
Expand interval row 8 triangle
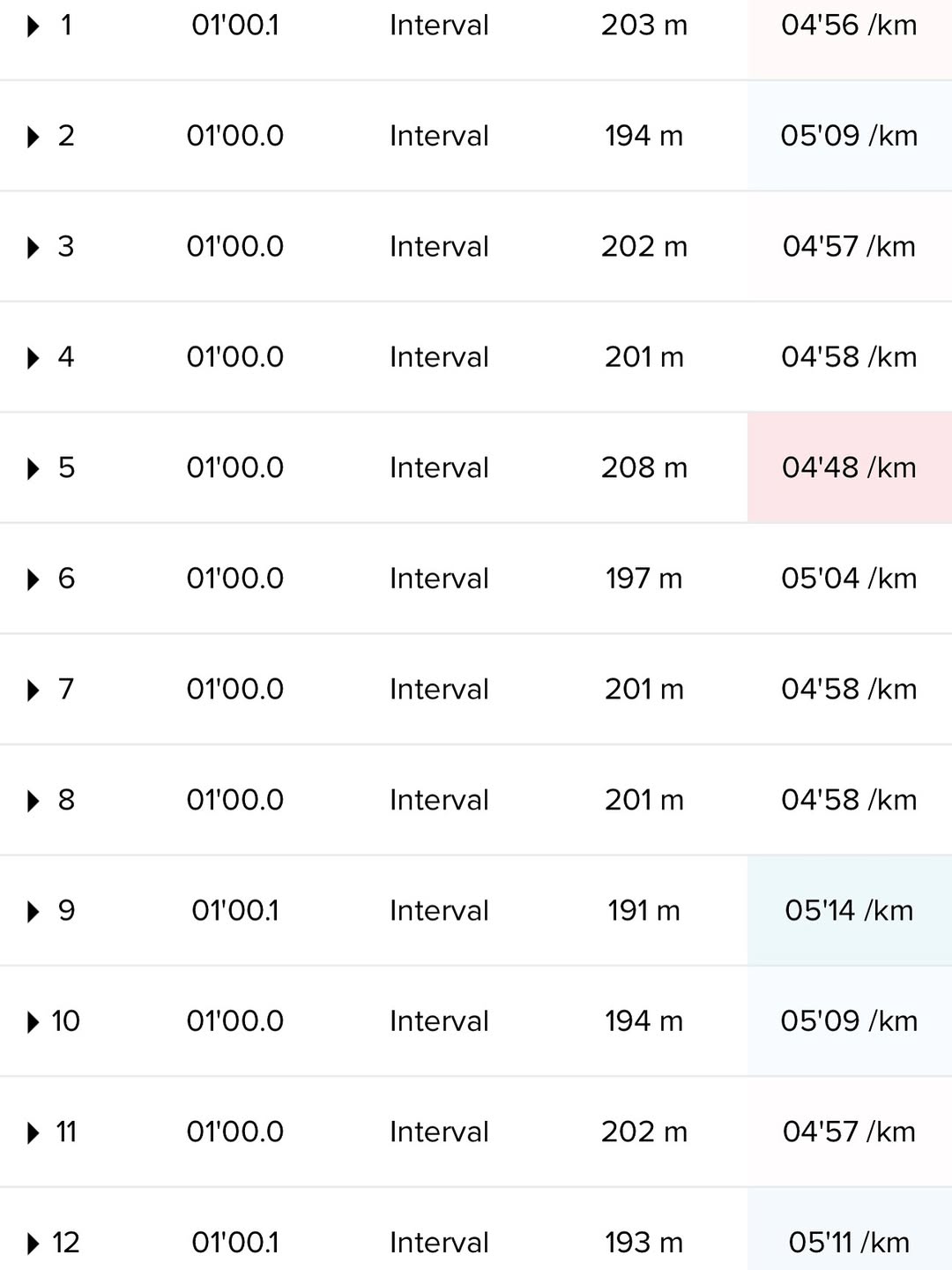(33, 801)
